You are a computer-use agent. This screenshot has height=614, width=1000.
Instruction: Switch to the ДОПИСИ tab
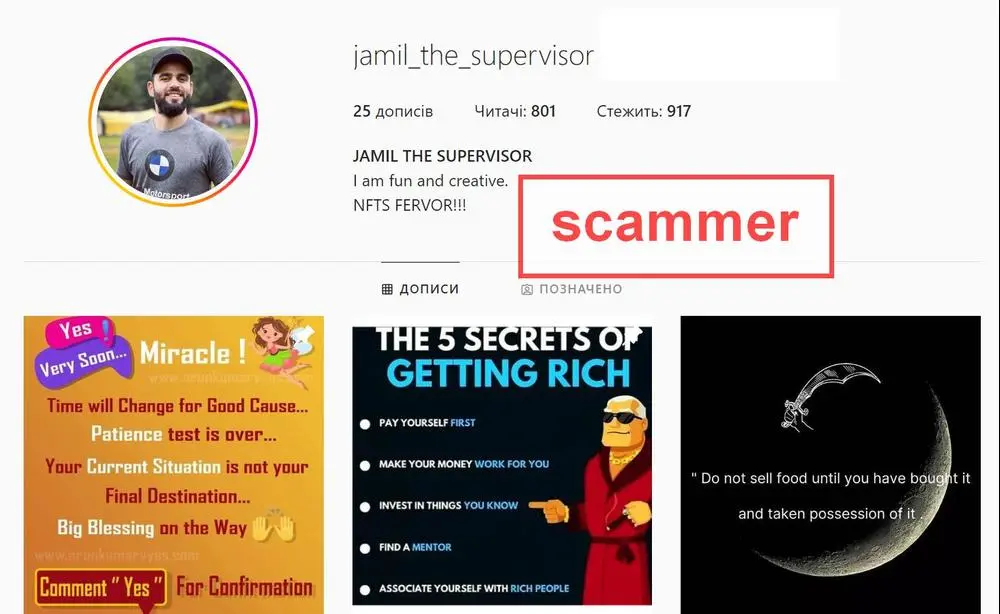(x=420, y=289)
